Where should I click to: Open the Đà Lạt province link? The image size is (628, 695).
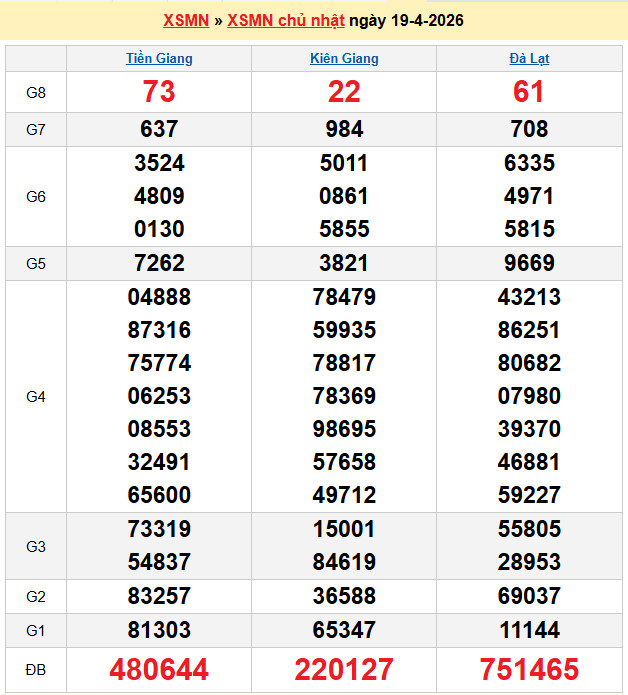(x=528, y=58)
